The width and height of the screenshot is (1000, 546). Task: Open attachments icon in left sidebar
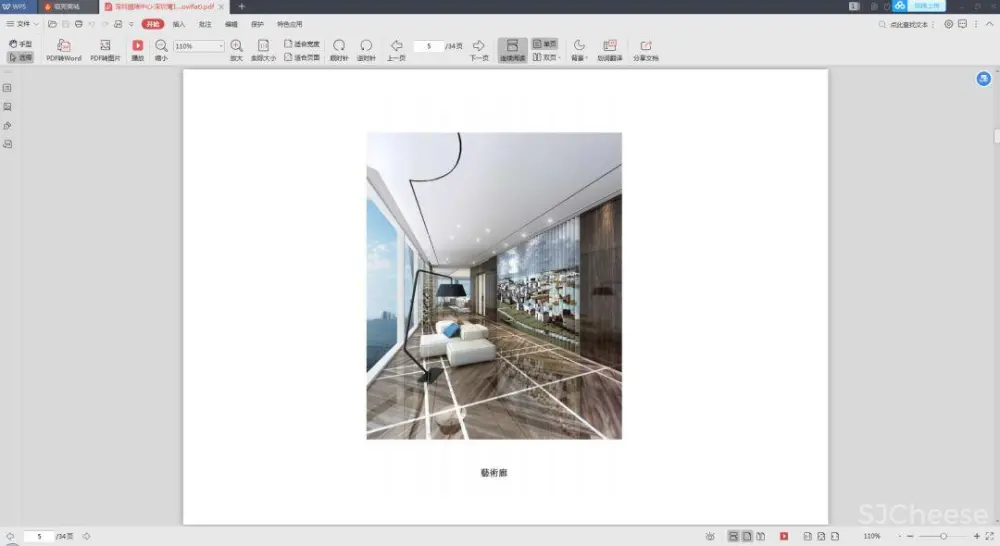tap(8, 126)
